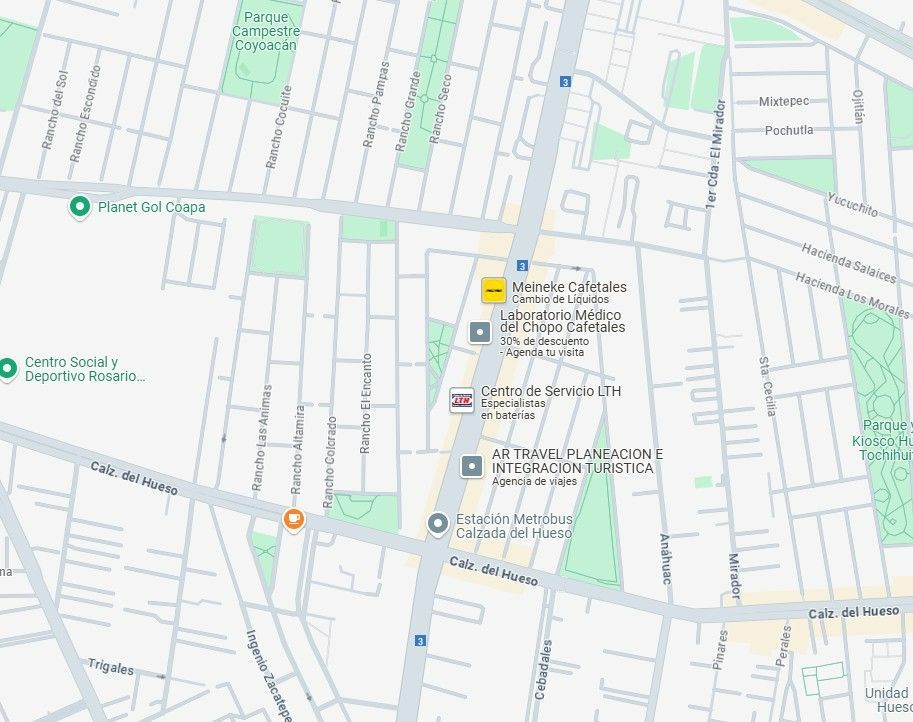Viewport: 913px width, 722px height.
Task: Click the Rancho Cocuite street name
Action: point(278,127)
